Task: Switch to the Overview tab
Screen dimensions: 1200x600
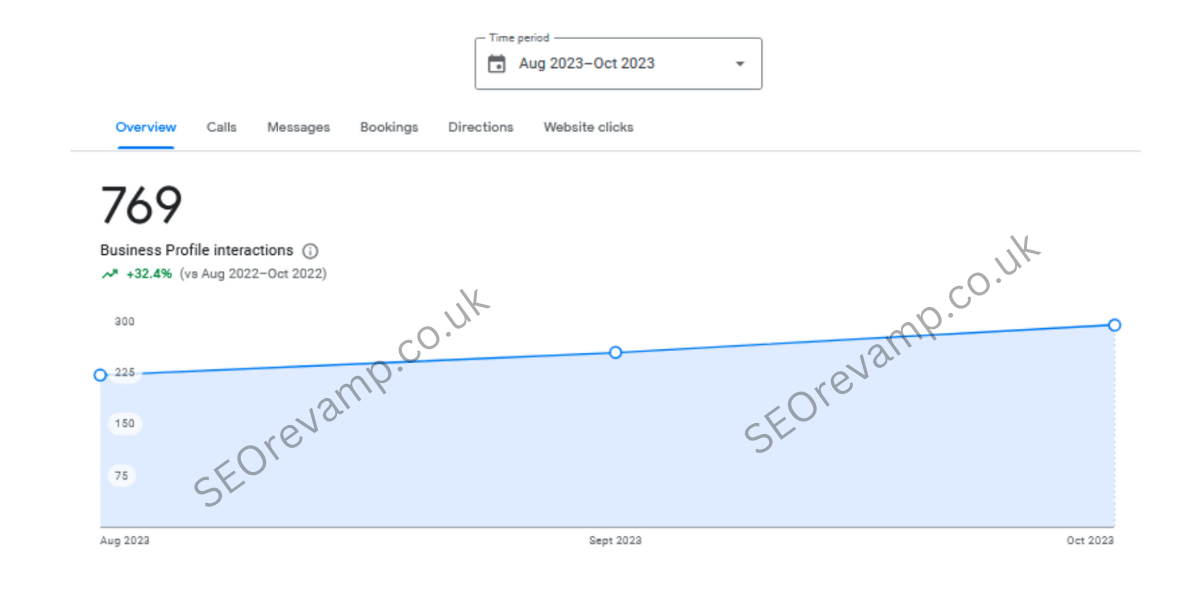Action: [146, 127]
